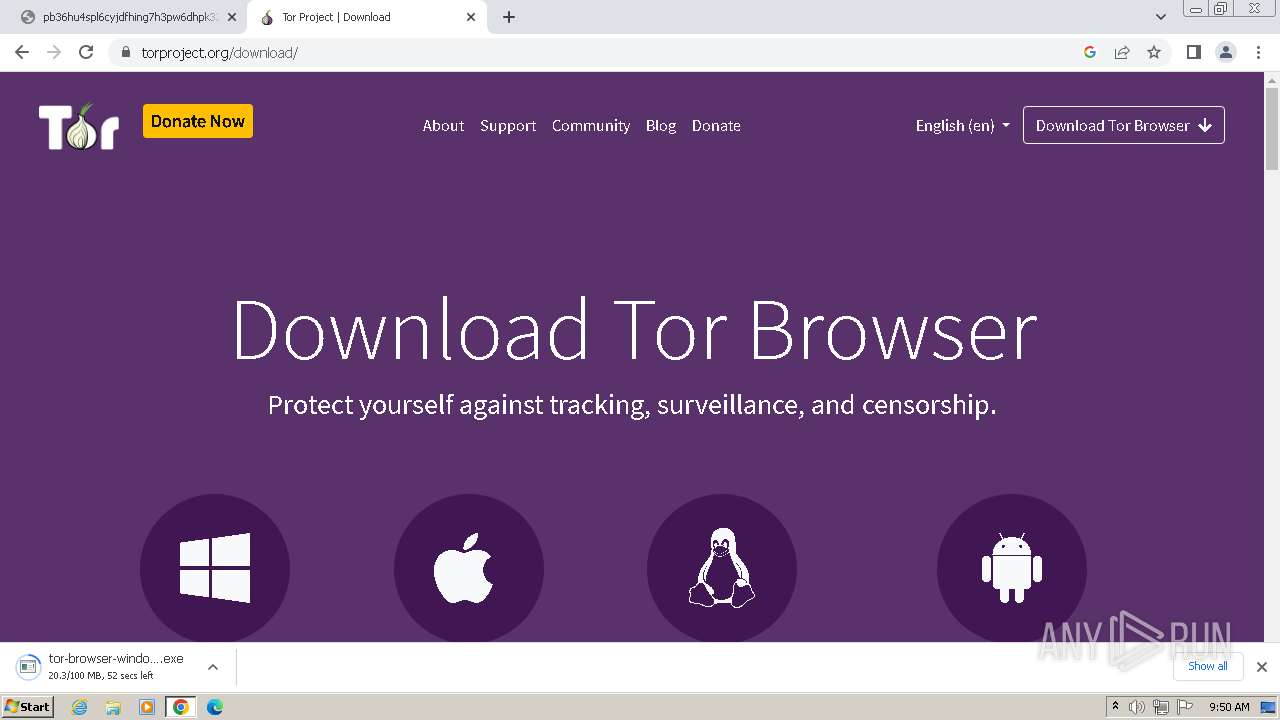View site security lock information
Viewport: 1280px width, 720px height.
[125, 53]
